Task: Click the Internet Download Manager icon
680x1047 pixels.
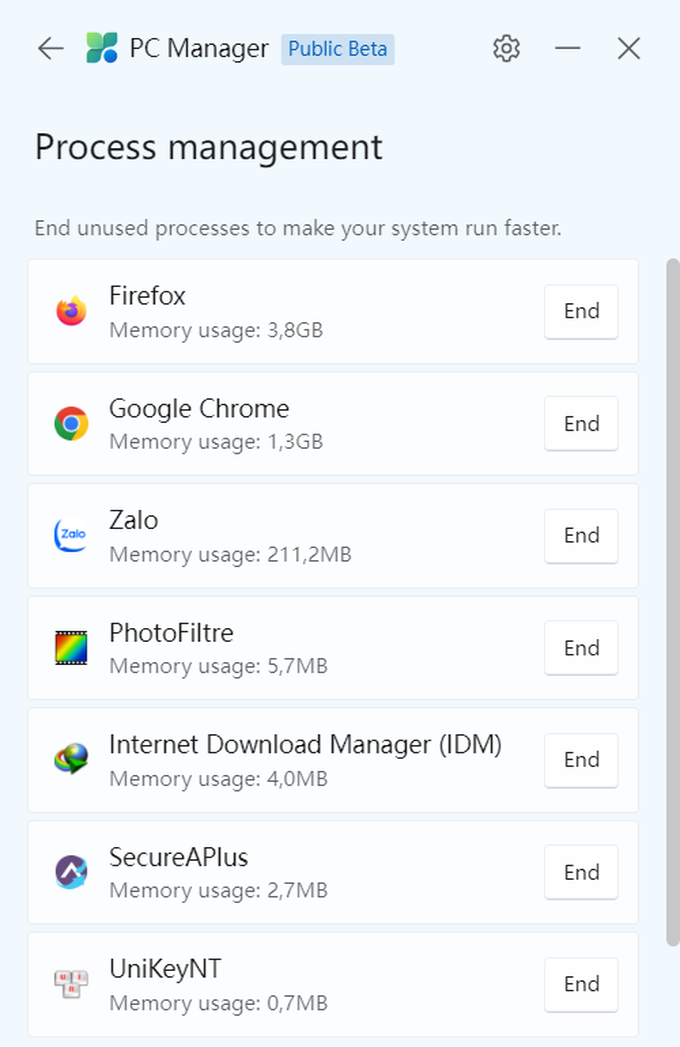Action: click(x=70, y=760)
